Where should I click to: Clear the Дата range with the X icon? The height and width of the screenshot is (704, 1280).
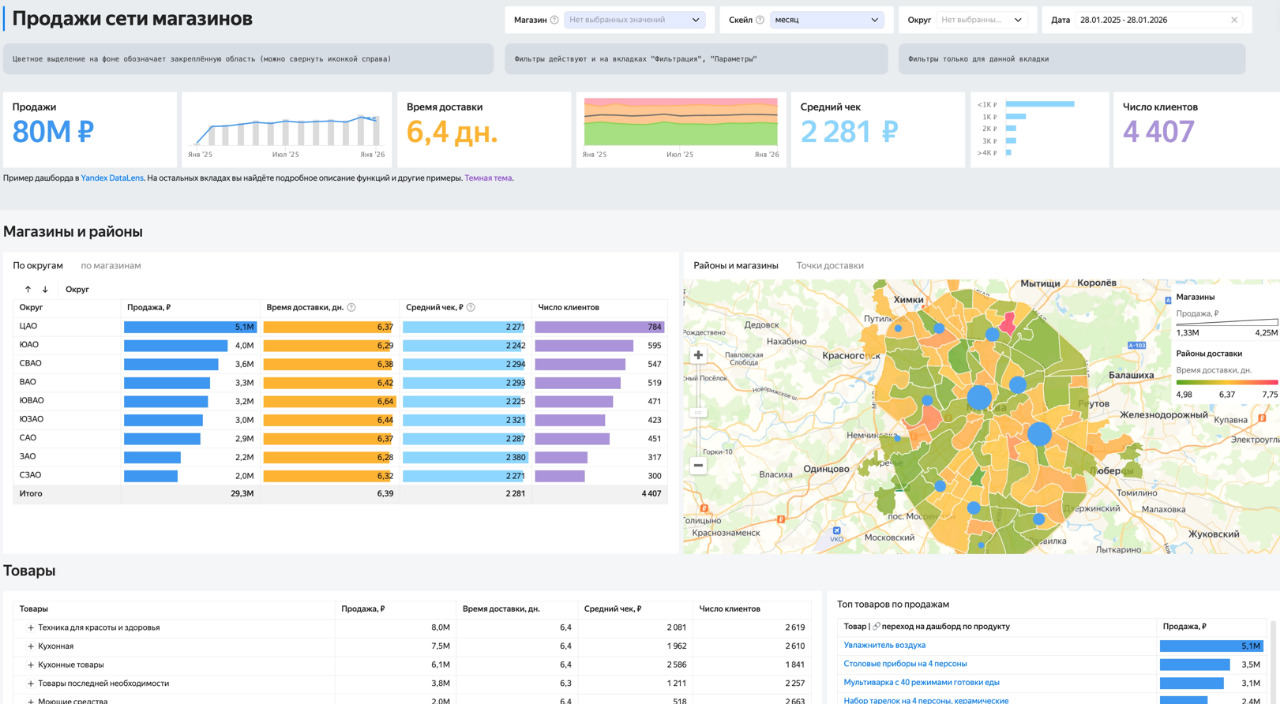(1234, 20)
